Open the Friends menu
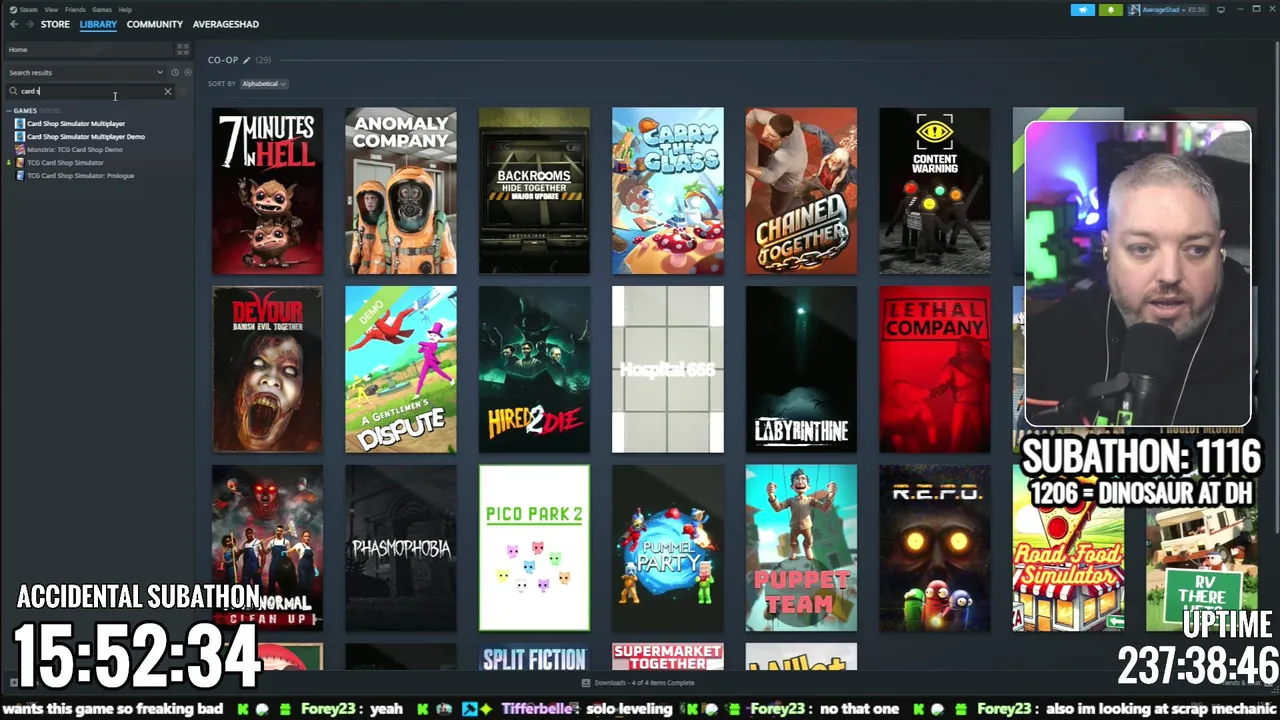 click(75, 9)
